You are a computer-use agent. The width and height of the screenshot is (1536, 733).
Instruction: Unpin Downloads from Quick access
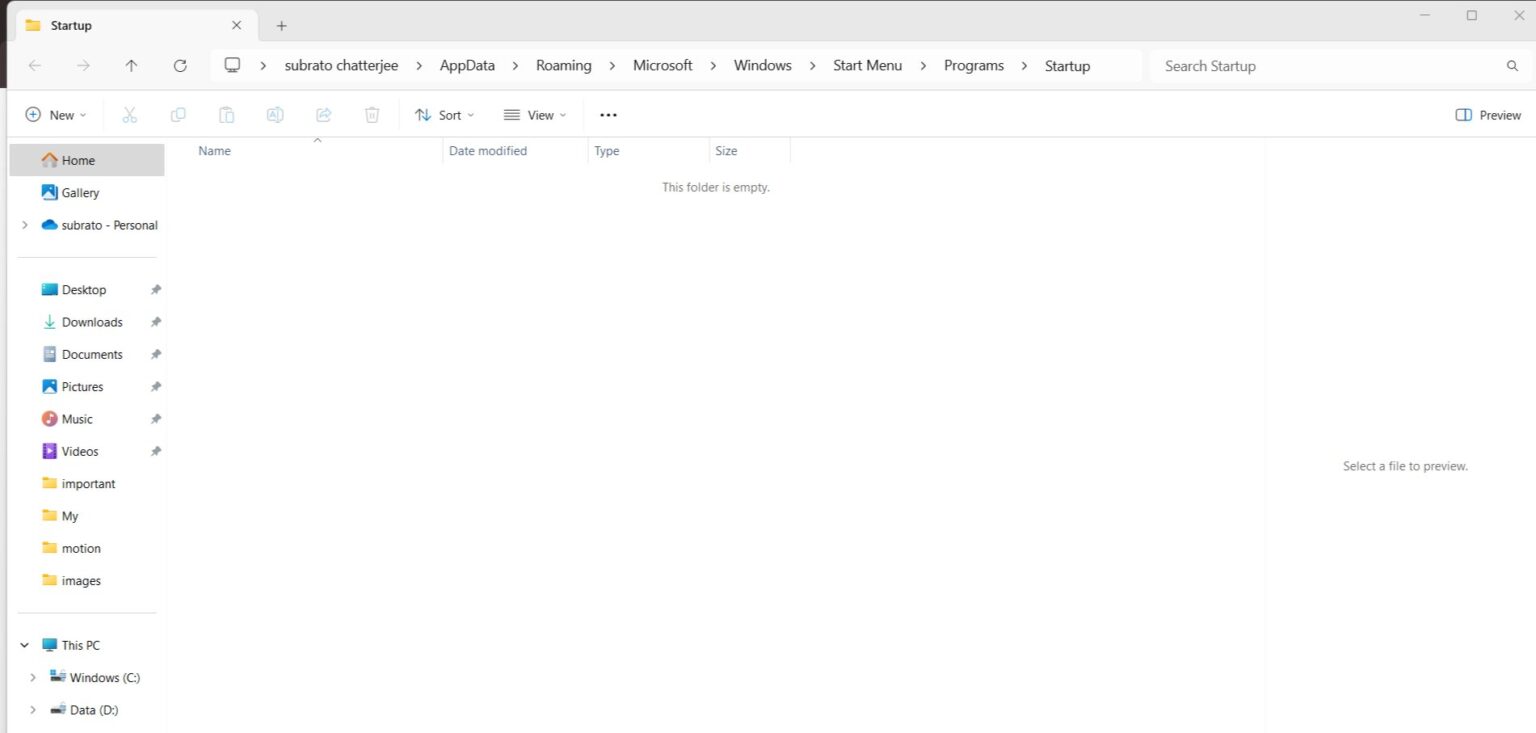[x=155, y=321]
